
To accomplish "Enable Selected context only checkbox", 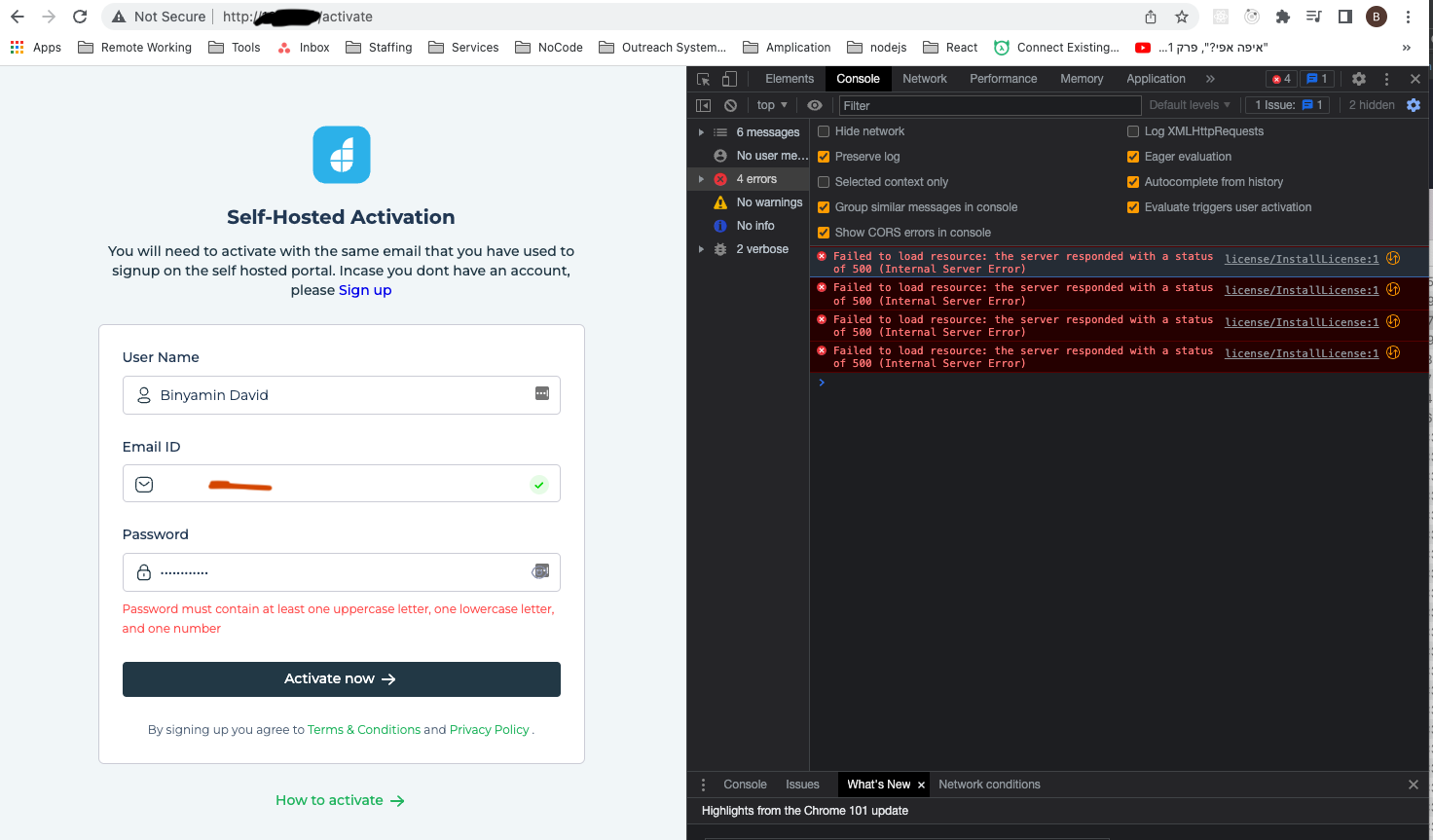I will (824, 182).
